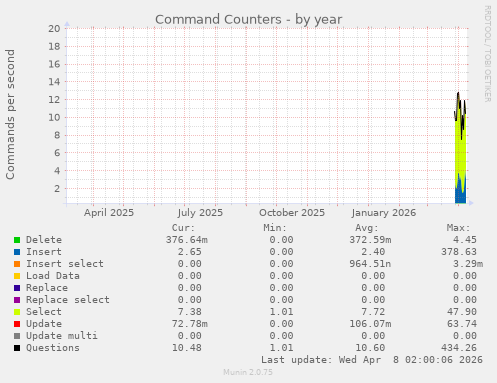Image resolution: width=497 pixels, height=383 pixels.
Task: Click Insert select average 964.51n
Action: click(370, 264)
